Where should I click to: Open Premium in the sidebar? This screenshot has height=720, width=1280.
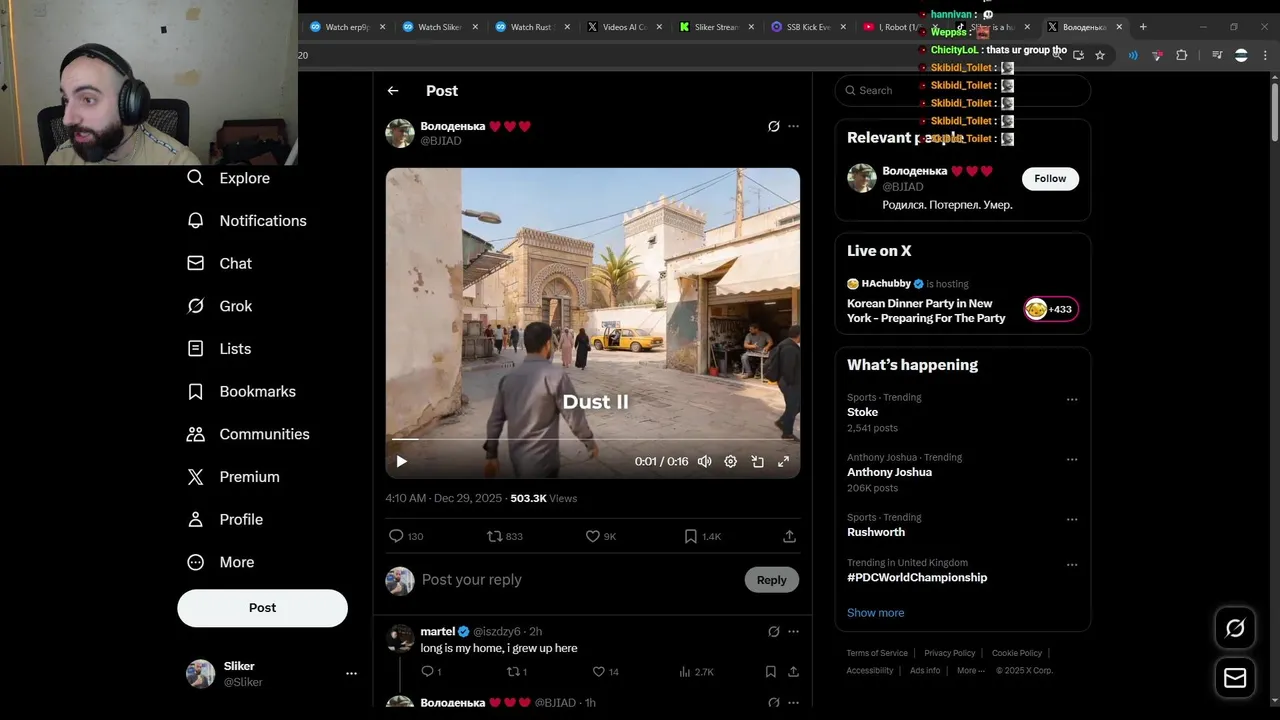pyautogui.click(x=234, y=477)
